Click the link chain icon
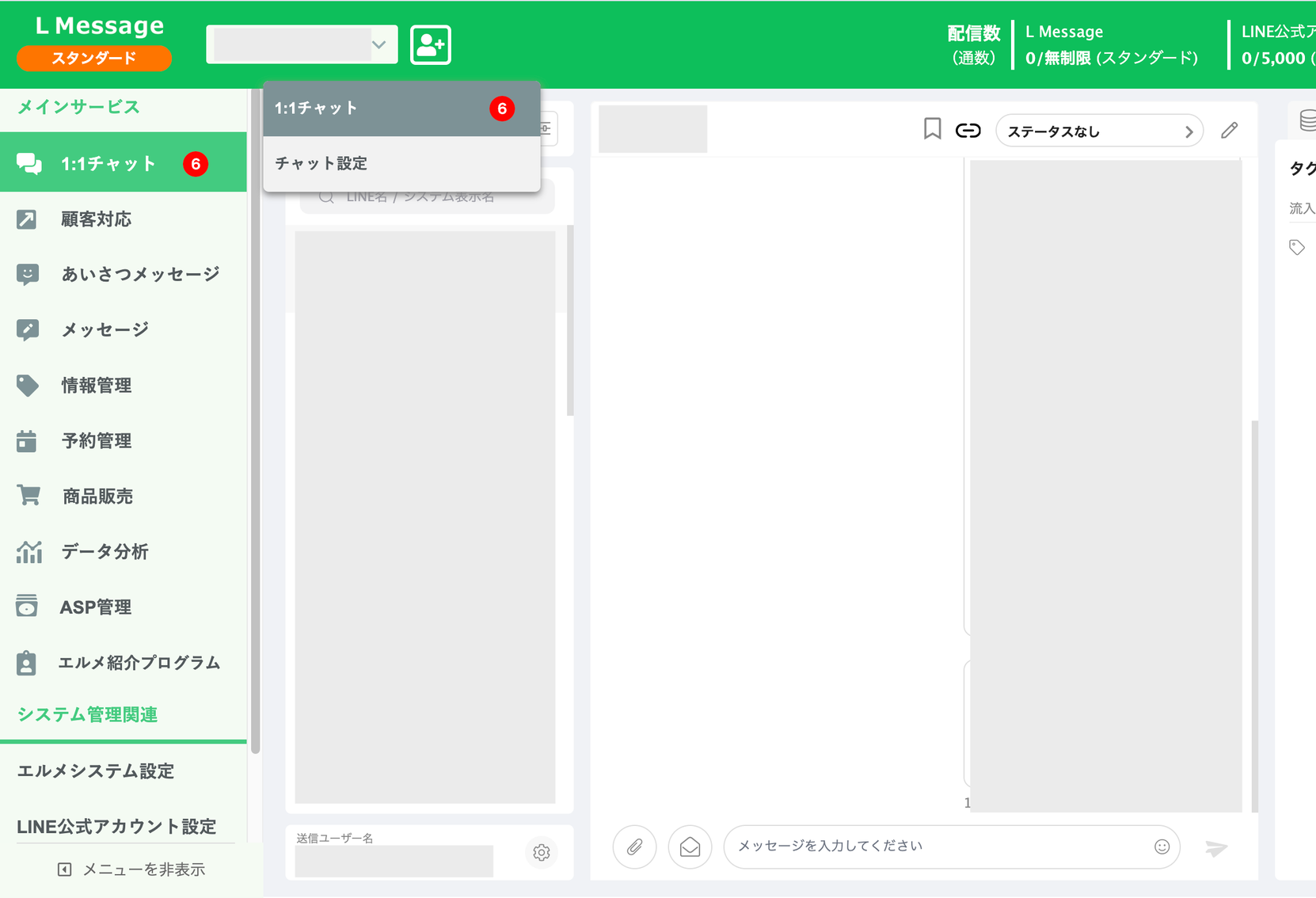 (x=968, y=131)
